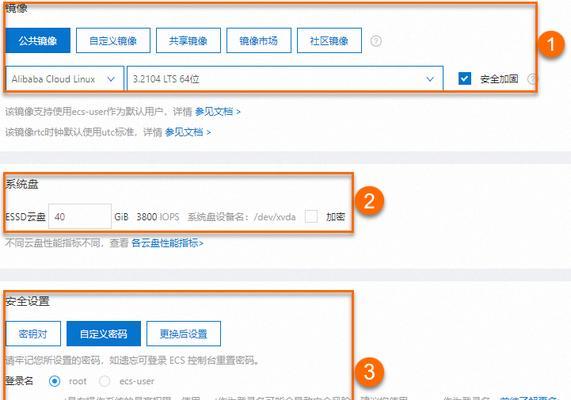
Task: Open the 各云盘性能指标 link
Action: 167,243
